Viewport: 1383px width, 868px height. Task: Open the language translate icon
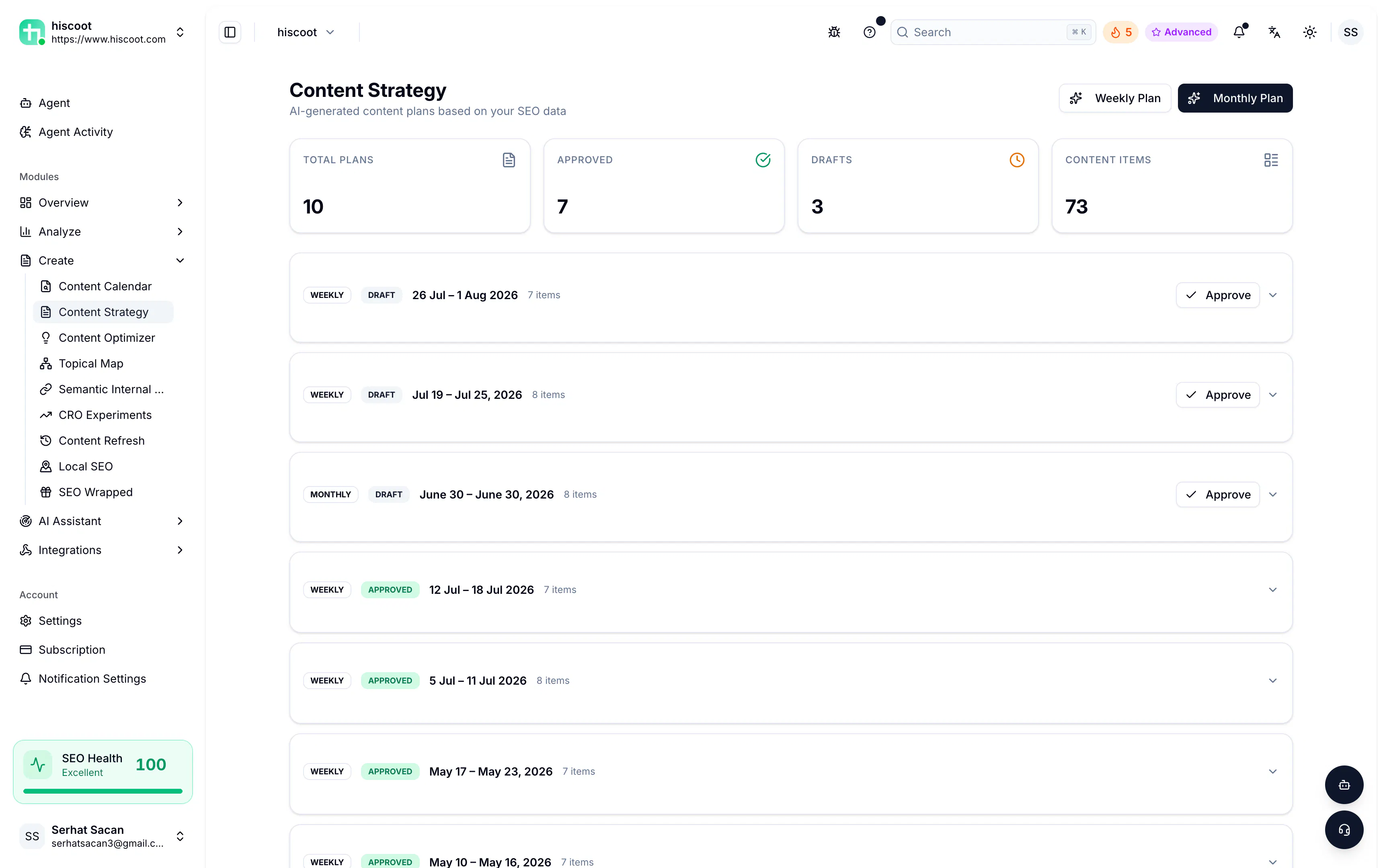tap(1274, 32)
